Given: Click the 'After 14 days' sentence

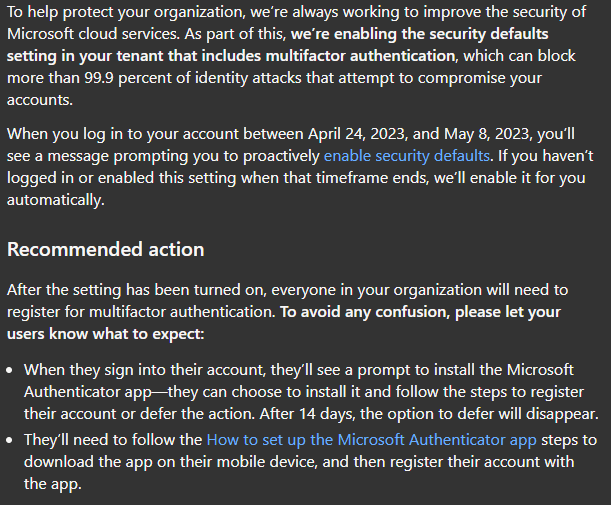Looking at the screenshot, I should coord(429,414).
